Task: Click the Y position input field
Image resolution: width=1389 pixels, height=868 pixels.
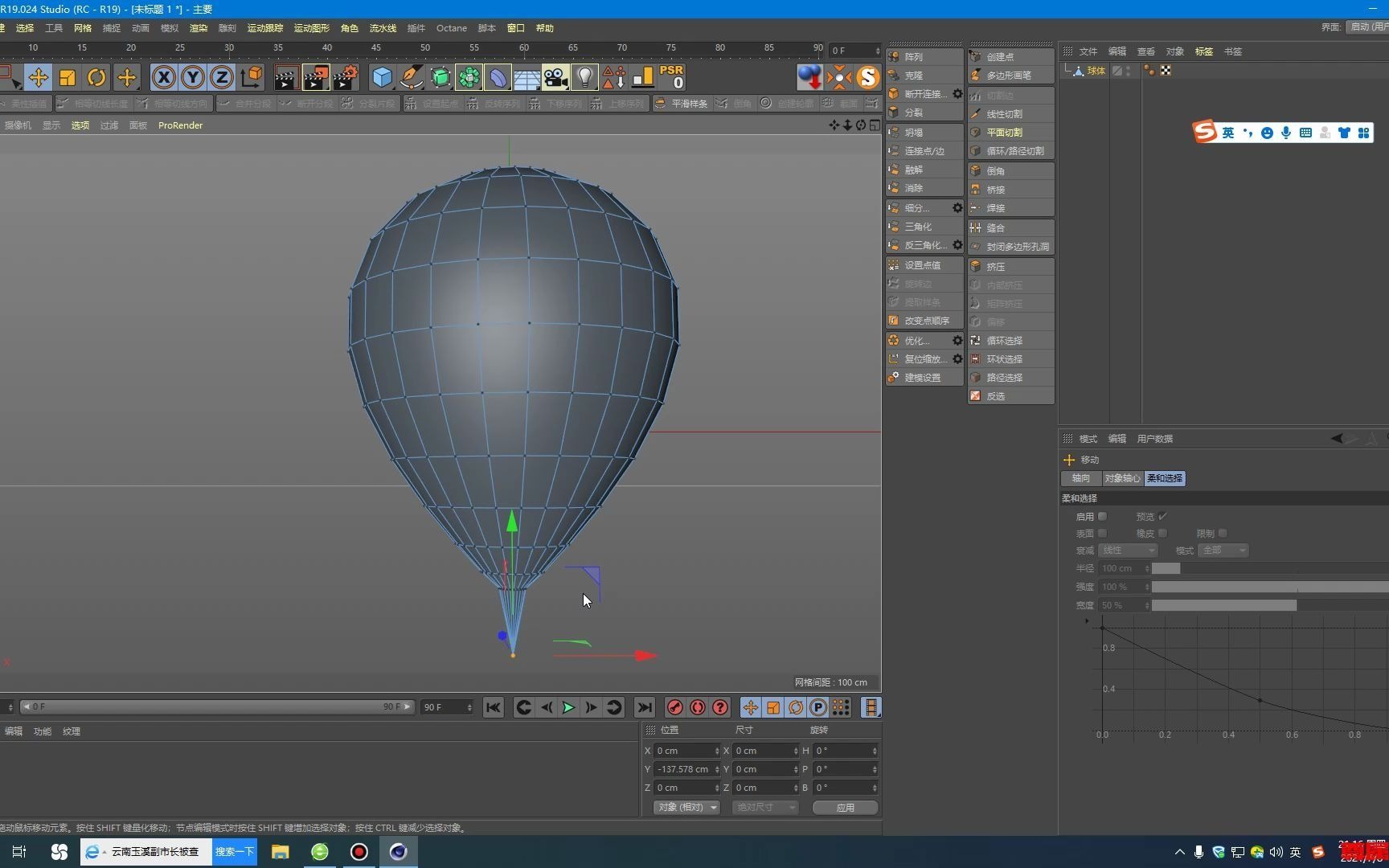Action: 683,769
